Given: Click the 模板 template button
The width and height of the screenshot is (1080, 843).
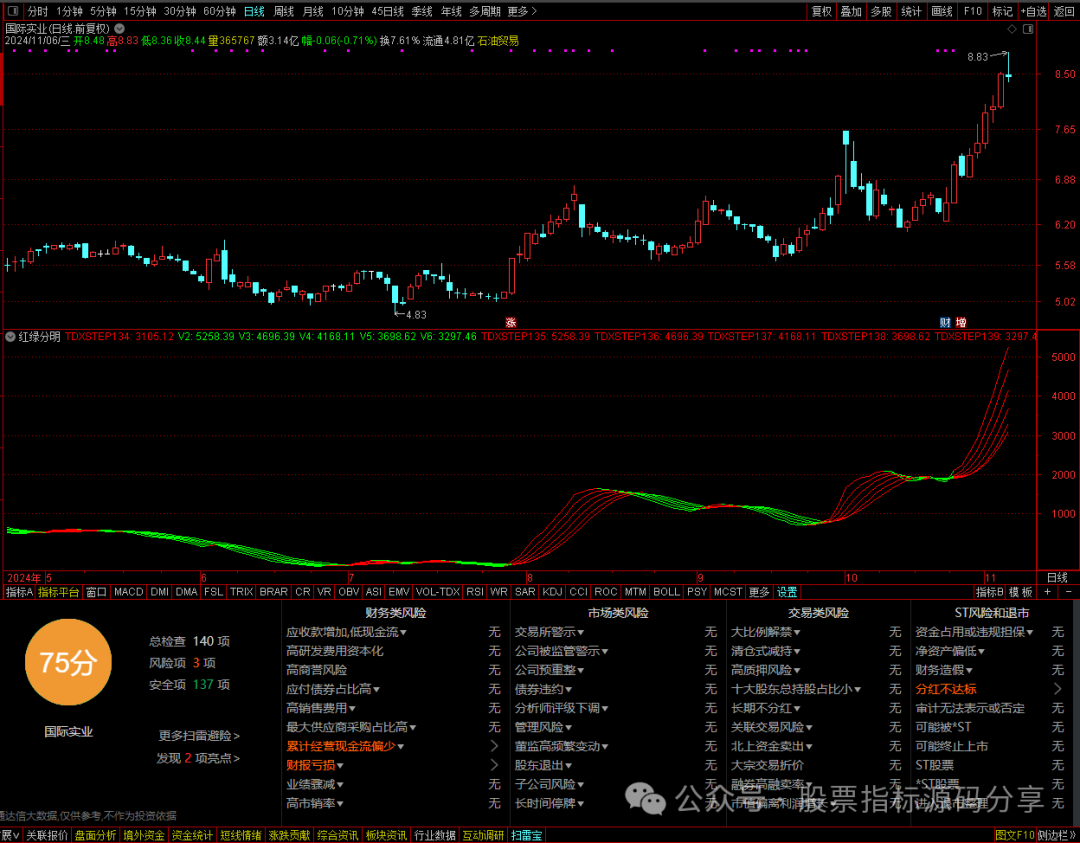Looking at the screenshot, I should 1021,592.
